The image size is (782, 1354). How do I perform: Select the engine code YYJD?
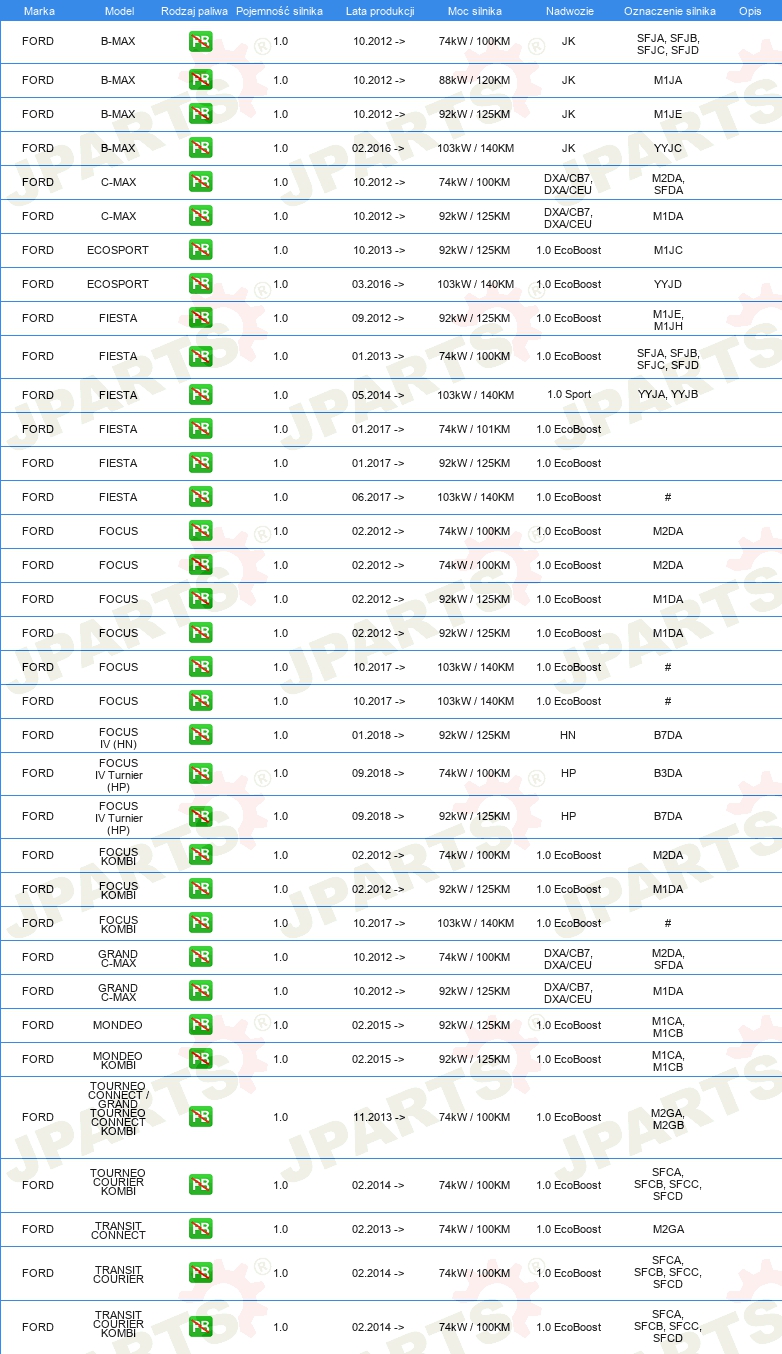(x=668, y=284)
